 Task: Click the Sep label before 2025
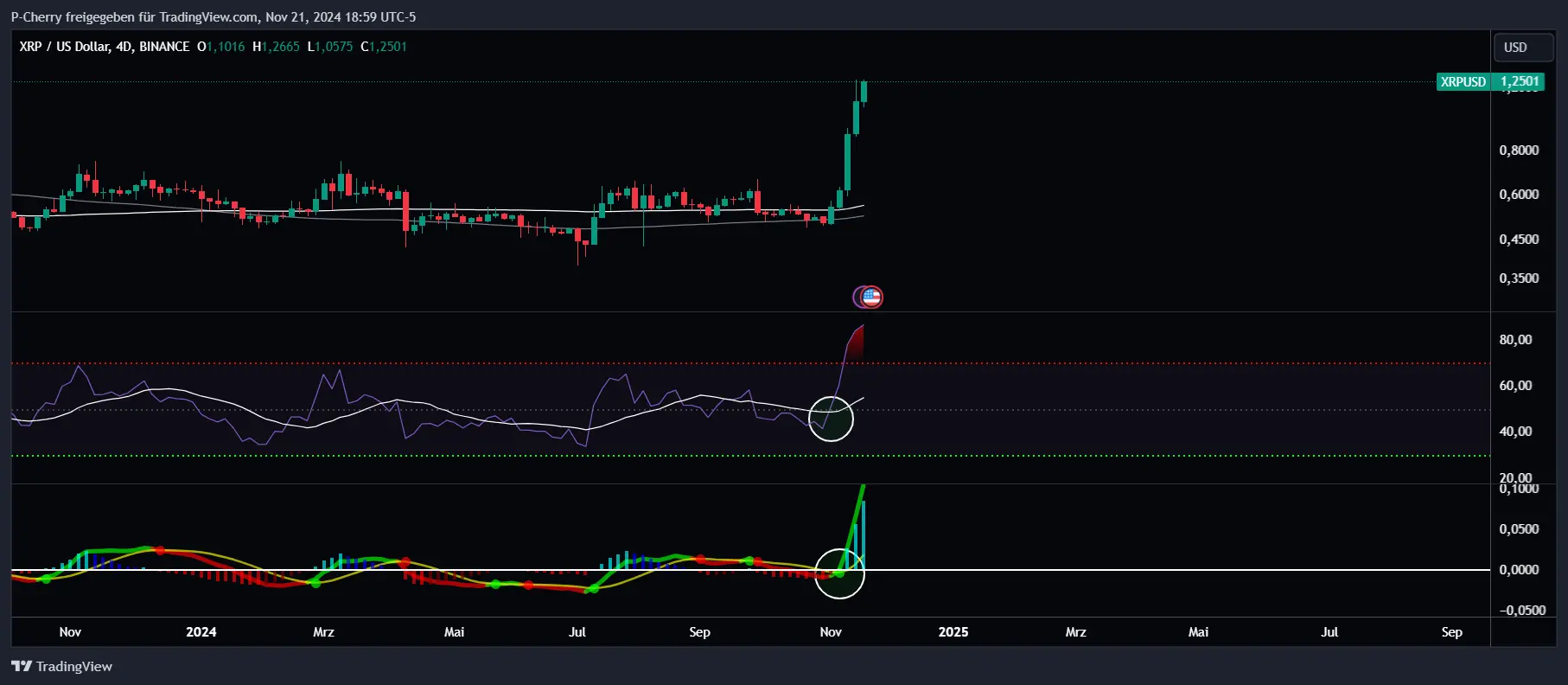pos(699,632)
